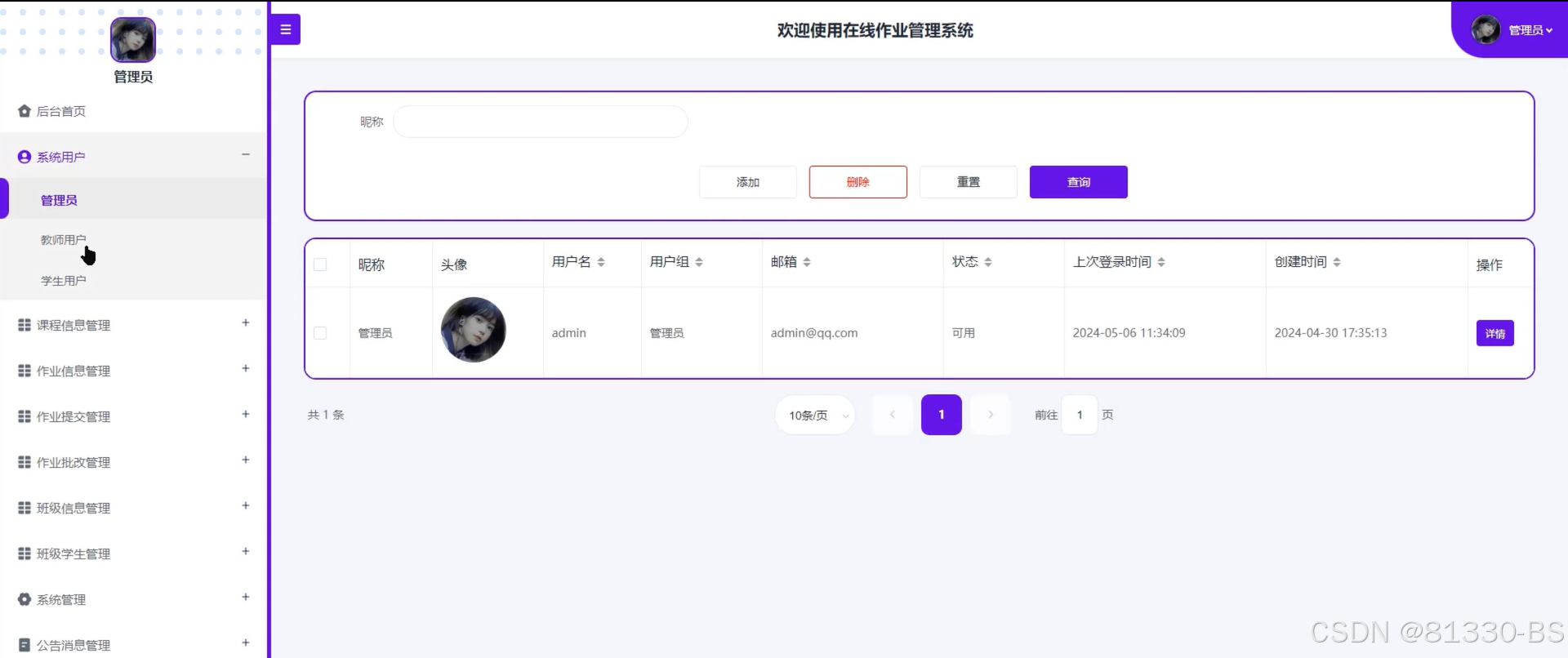Viewport: 1568px width, 658px height.
Task: Focus the 昵称 search input field
Action: point(541,122)
